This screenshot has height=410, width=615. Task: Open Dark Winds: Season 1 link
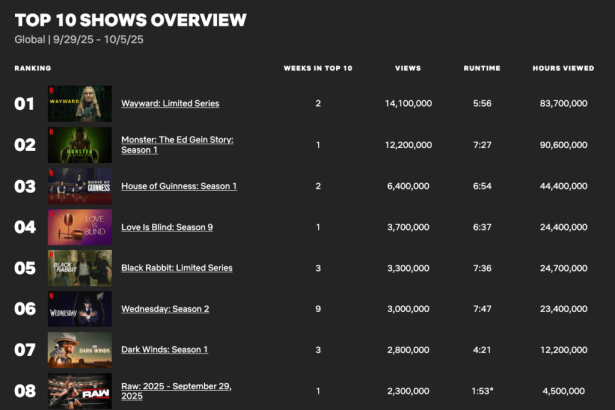pos(164,350)
